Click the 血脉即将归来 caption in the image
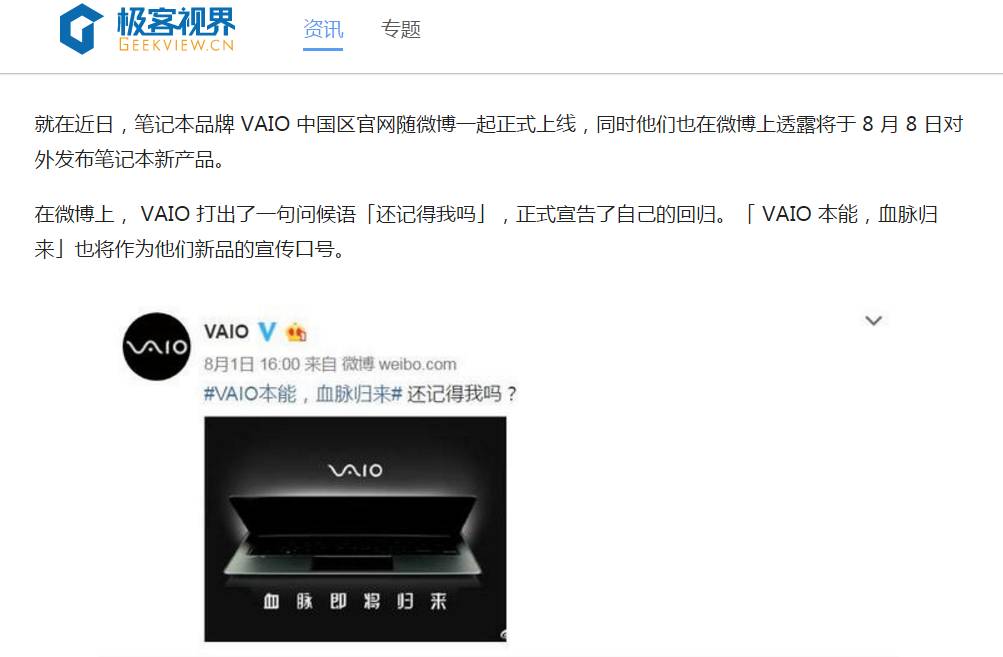1003x657 pixels. 355,601
